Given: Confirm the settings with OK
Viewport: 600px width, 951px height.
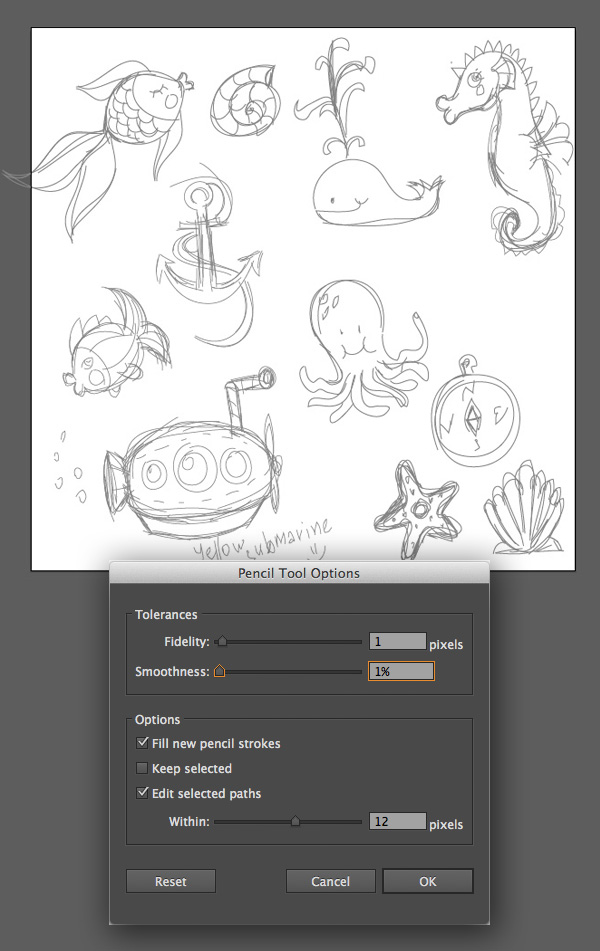Looking at the screenshot, I should pos(428,881).
